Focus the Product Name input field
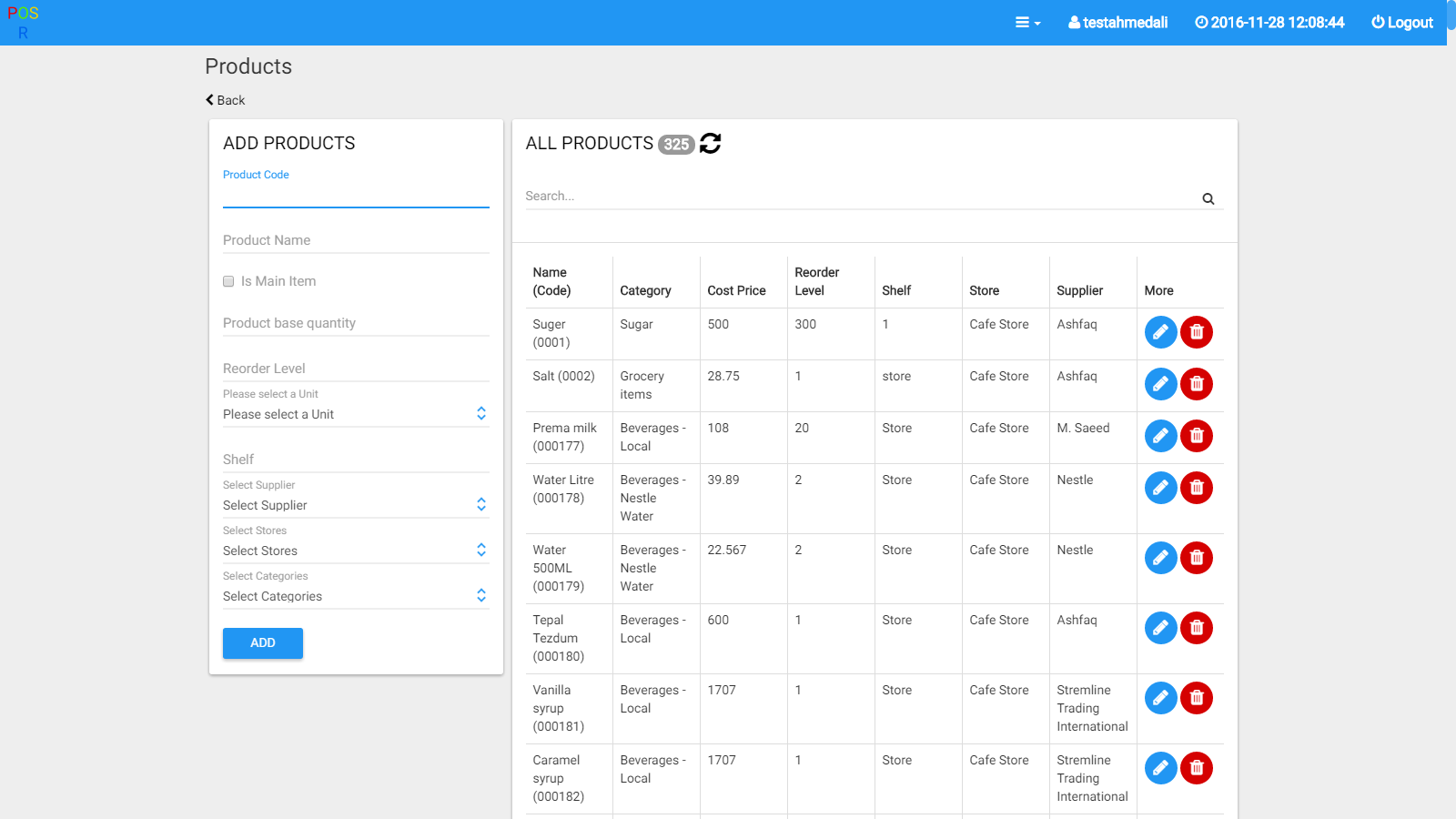 (355, 240)
